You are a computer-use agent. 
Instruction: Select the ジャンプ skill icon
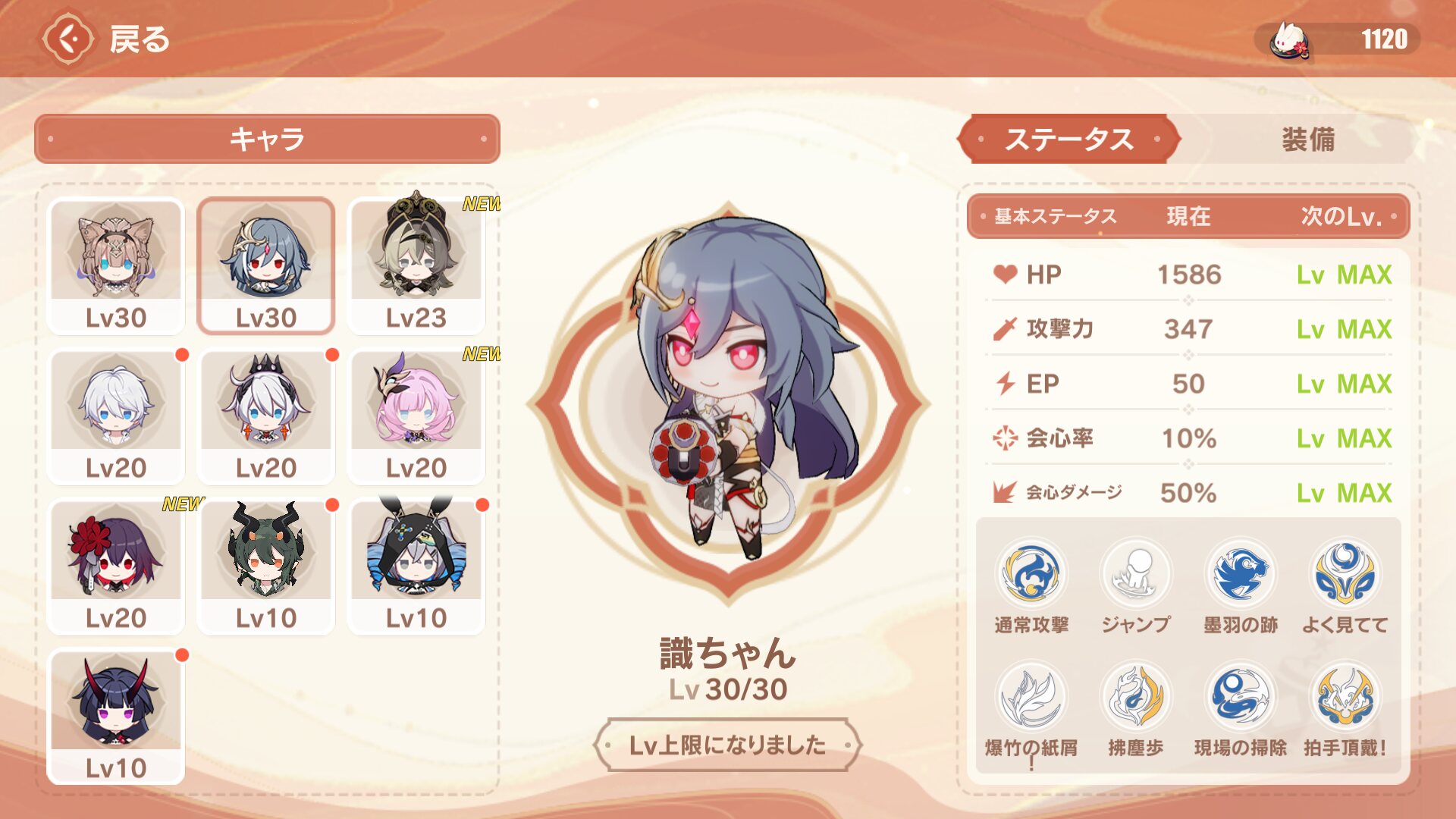(1136, 573)
